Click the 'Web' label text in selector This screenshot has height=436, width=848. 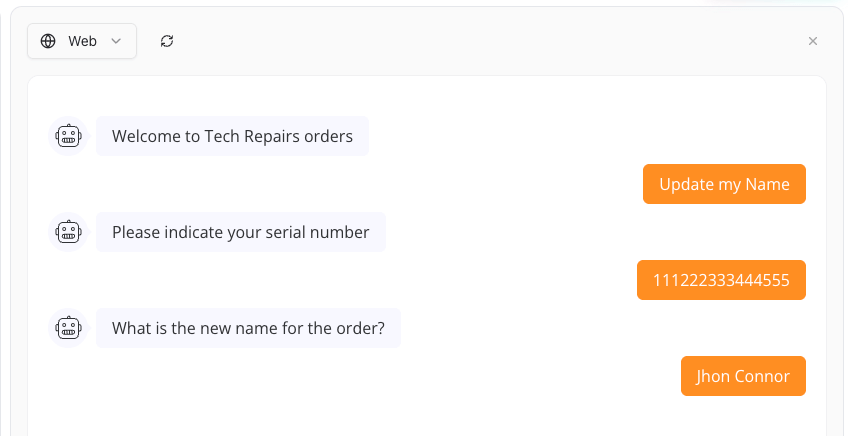point(82,41)
